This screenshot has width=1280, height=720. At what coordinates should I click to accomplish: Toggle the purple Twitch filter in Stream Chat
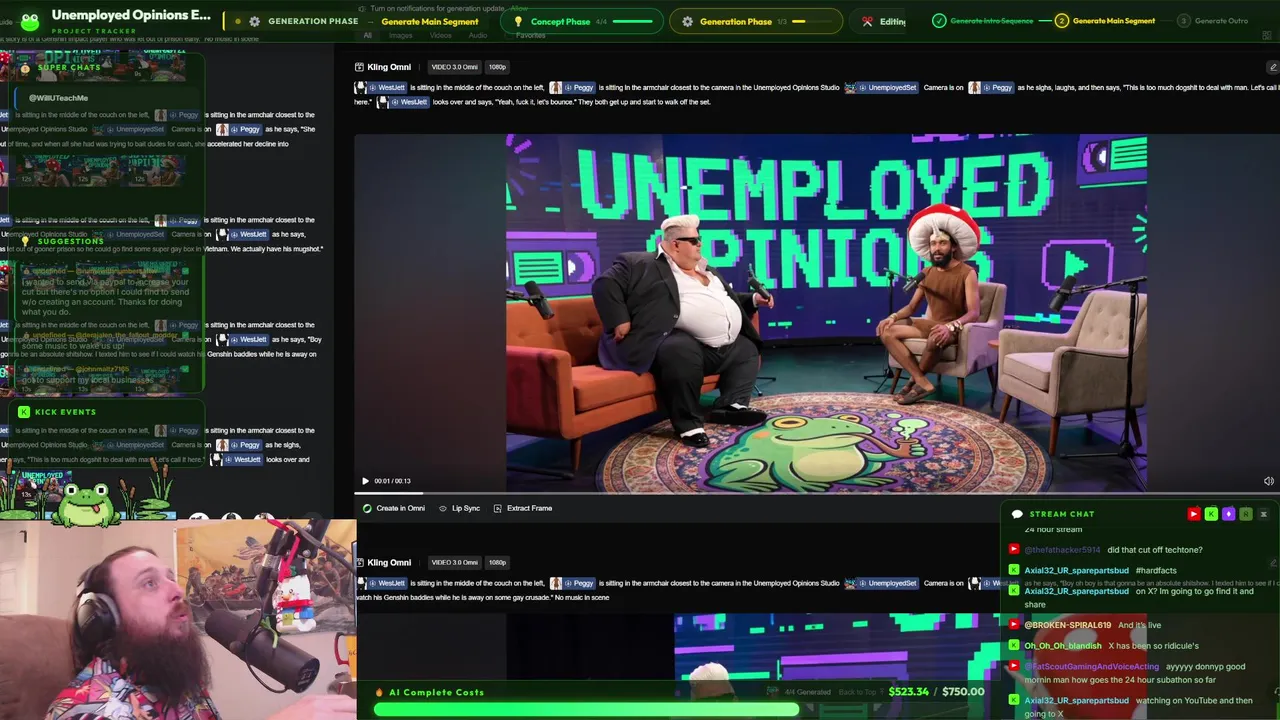click(x=1228, y=514)
